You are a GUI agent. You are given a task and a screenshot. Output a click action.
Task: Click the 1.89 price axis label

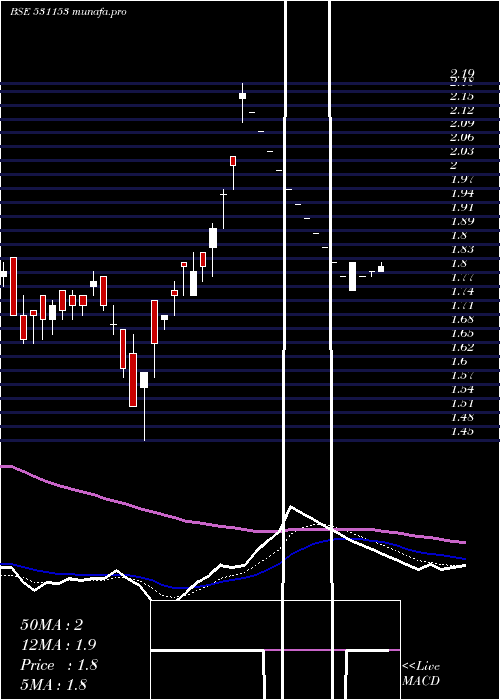[462, 221]
